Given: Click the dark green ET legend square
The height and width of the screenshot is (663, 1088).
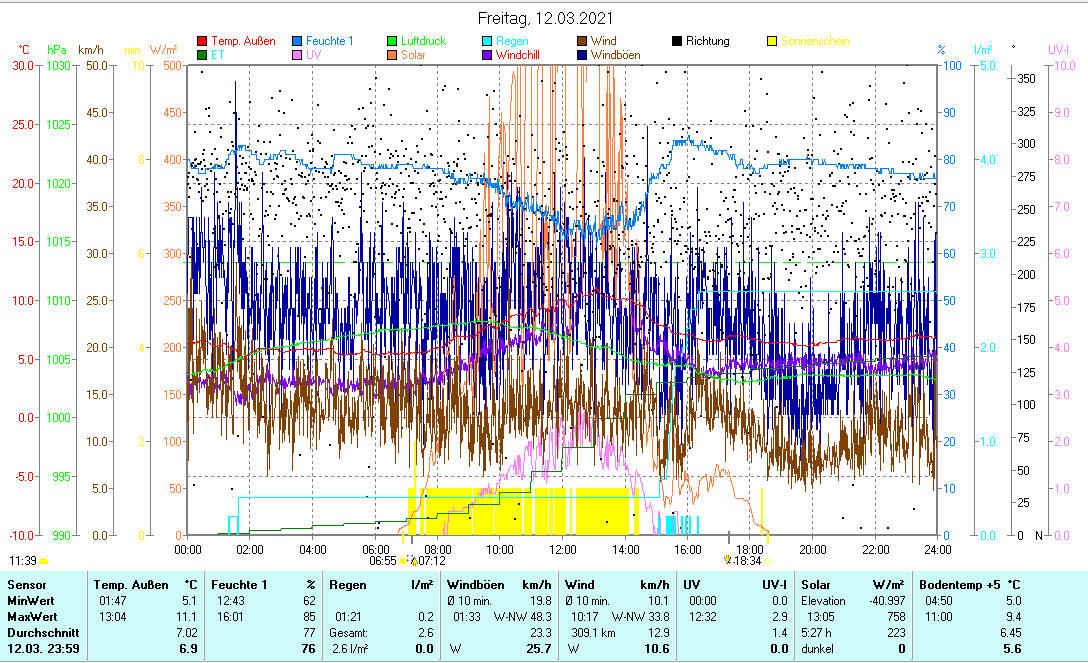Looking at the screenshot, I should click(x=202, y=55).
